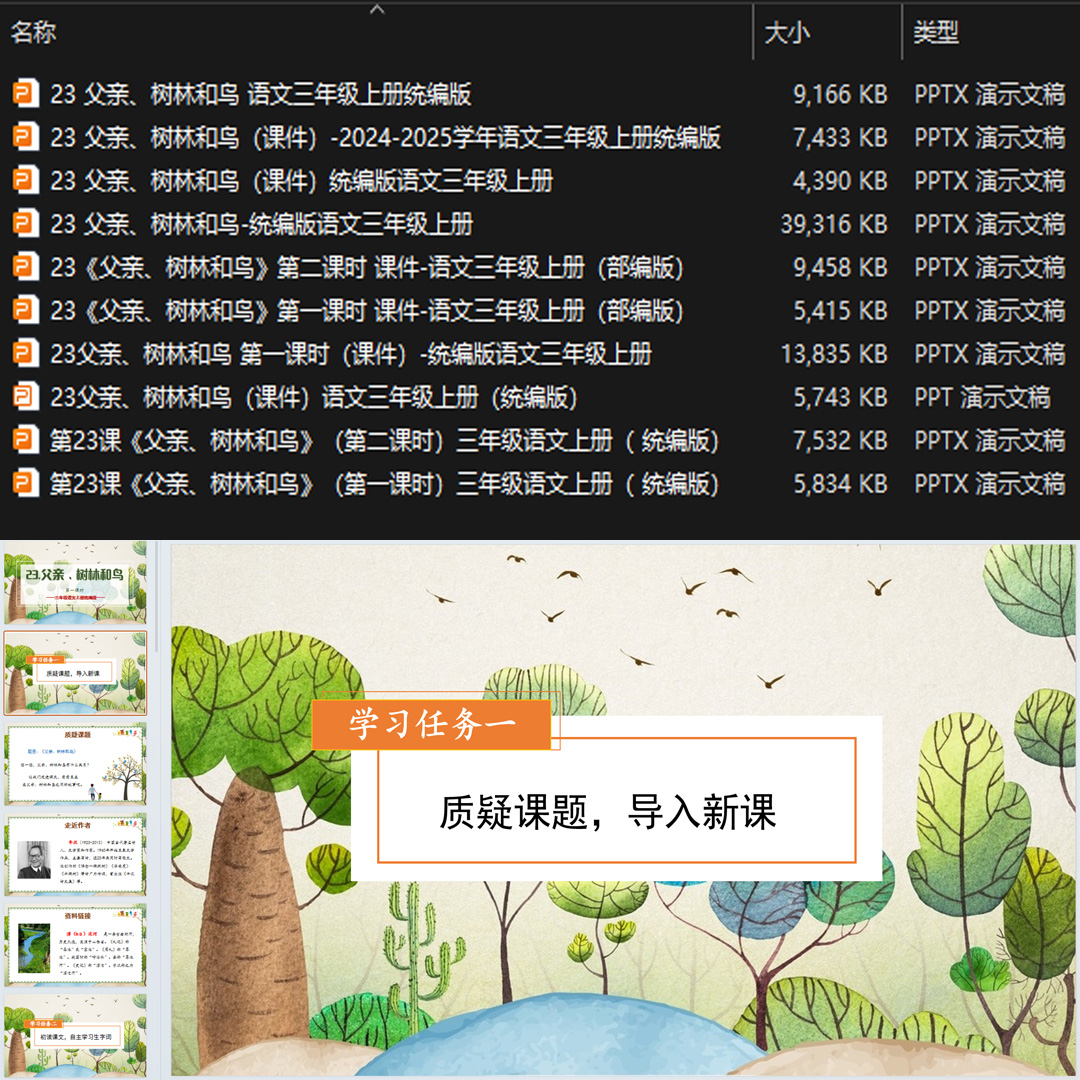Select file 23《父亲、树林和鸟》第二课时 课件 (部编版)
Viewport: 1080px width, 1080px height.
tap(366, 267)
